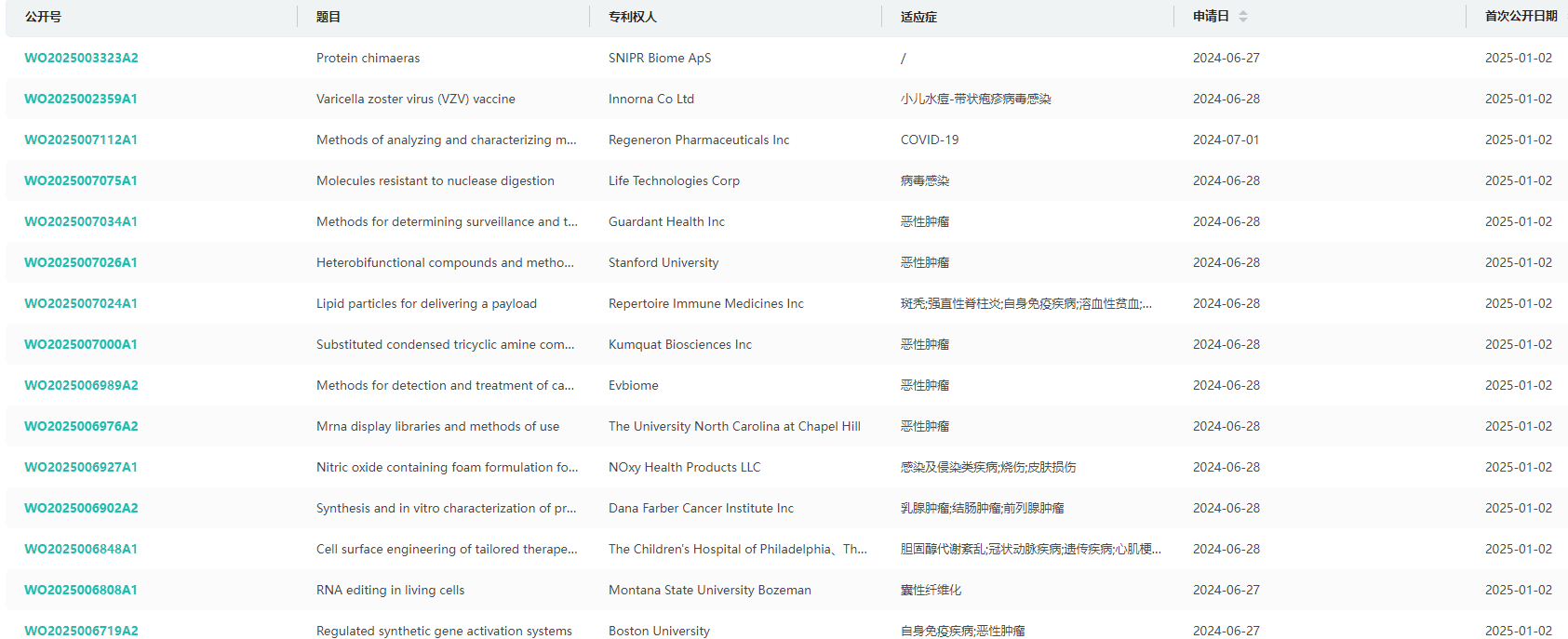Viewport: 1568px width, 639px height.
Task: Select title 'Regulated synthetic gene activation systems'
Action: point(444,631)
